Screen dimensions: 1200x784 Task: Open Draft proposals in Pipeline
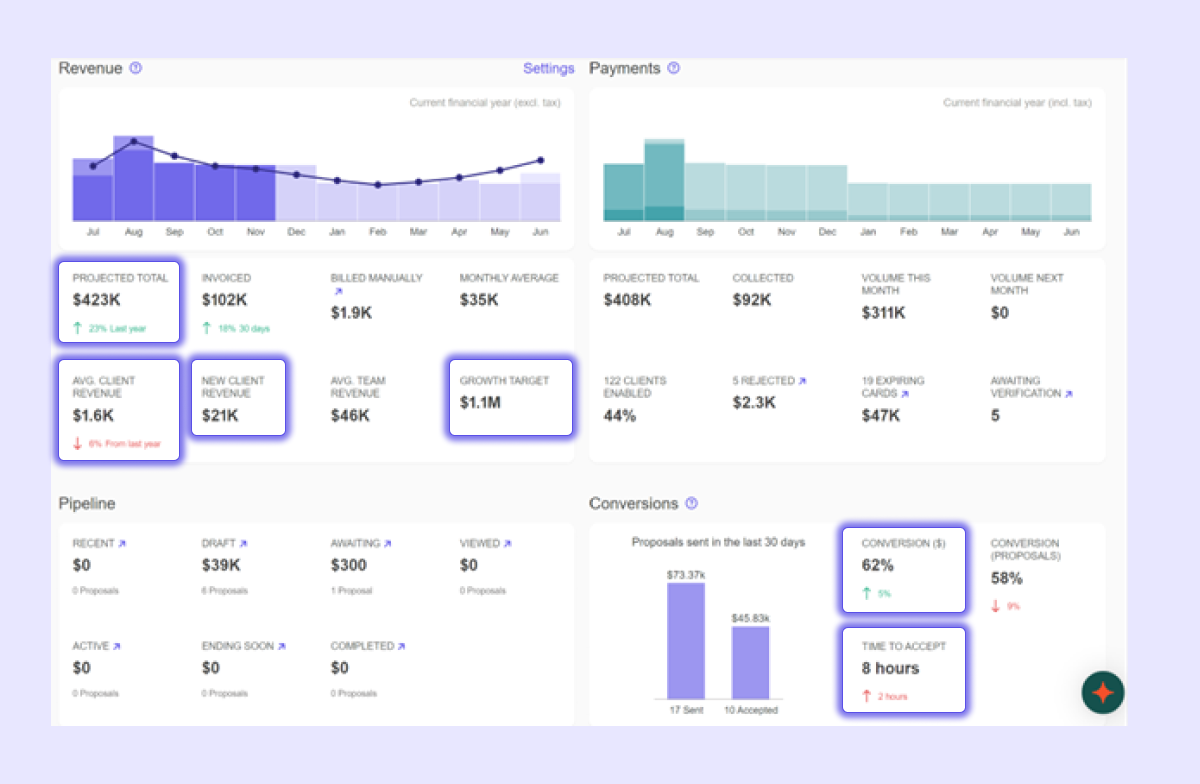[243, 544]
